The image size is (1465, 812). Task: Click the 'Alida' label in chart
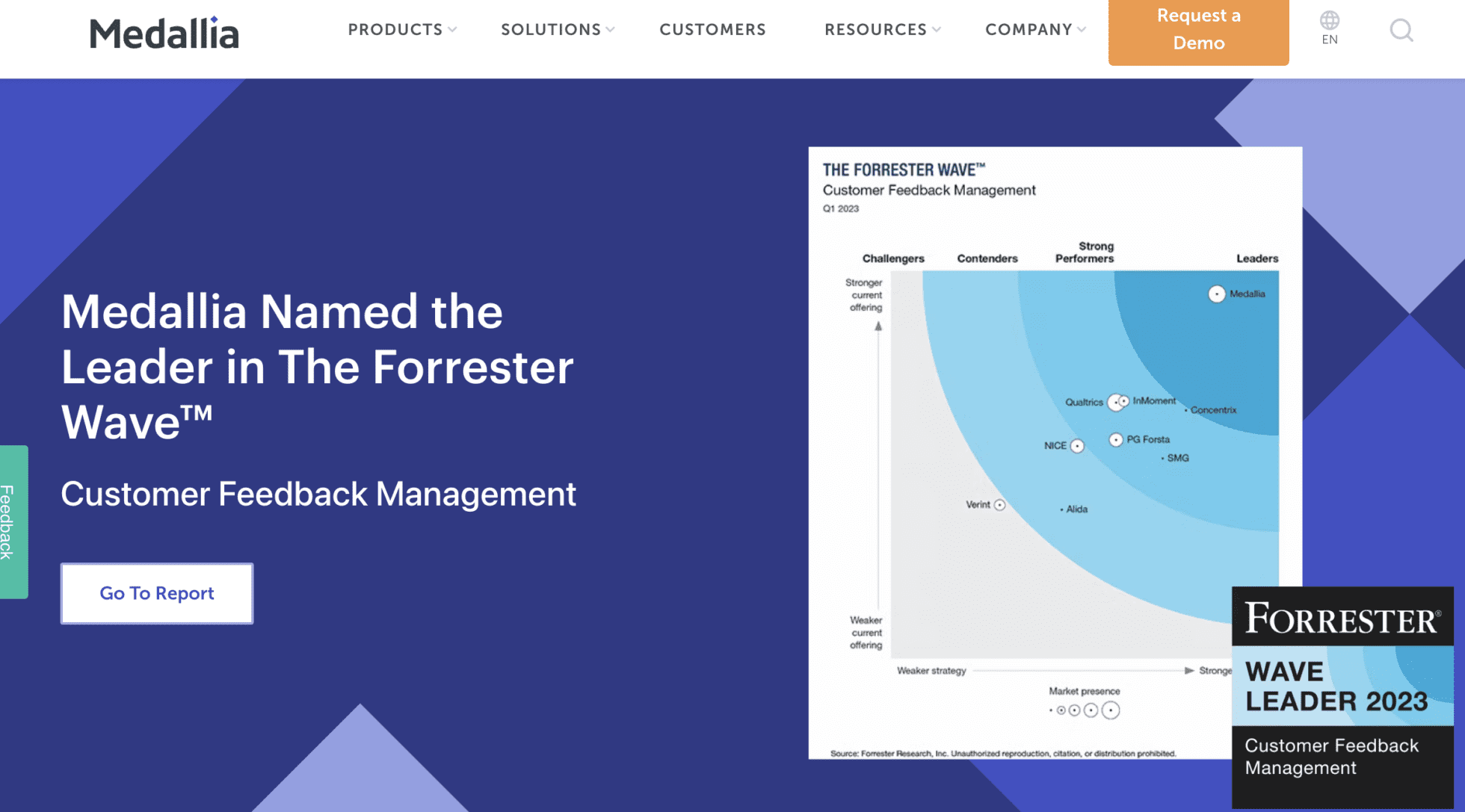point(1077,509)
